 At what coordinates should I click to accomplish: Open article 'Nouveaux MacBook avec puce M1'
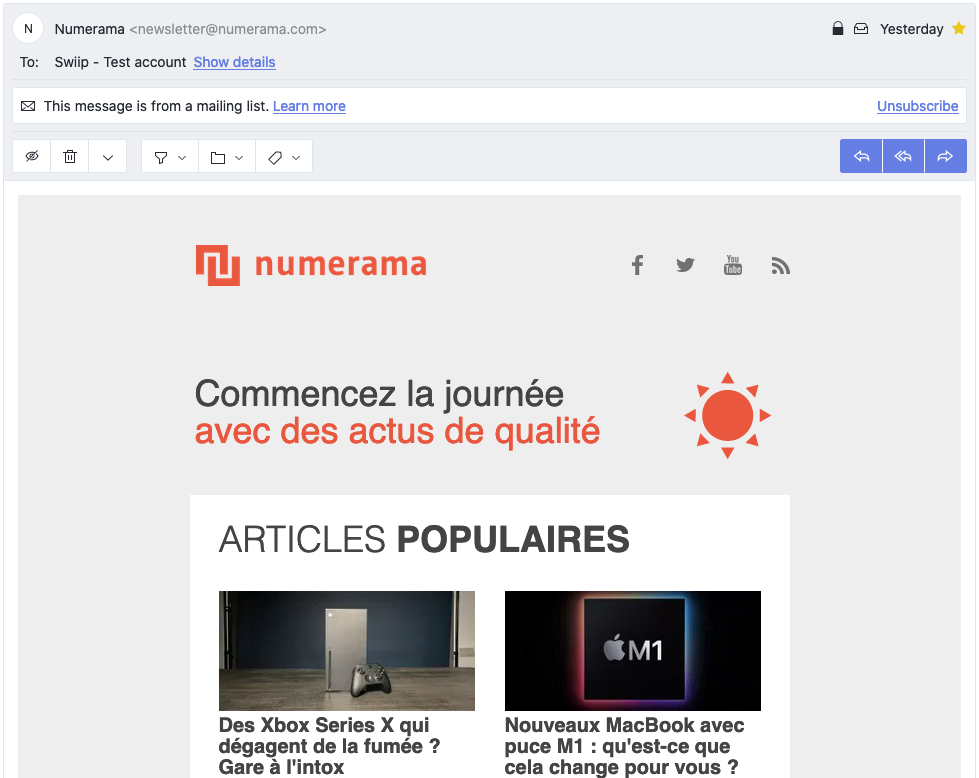[x=624, y=746]
